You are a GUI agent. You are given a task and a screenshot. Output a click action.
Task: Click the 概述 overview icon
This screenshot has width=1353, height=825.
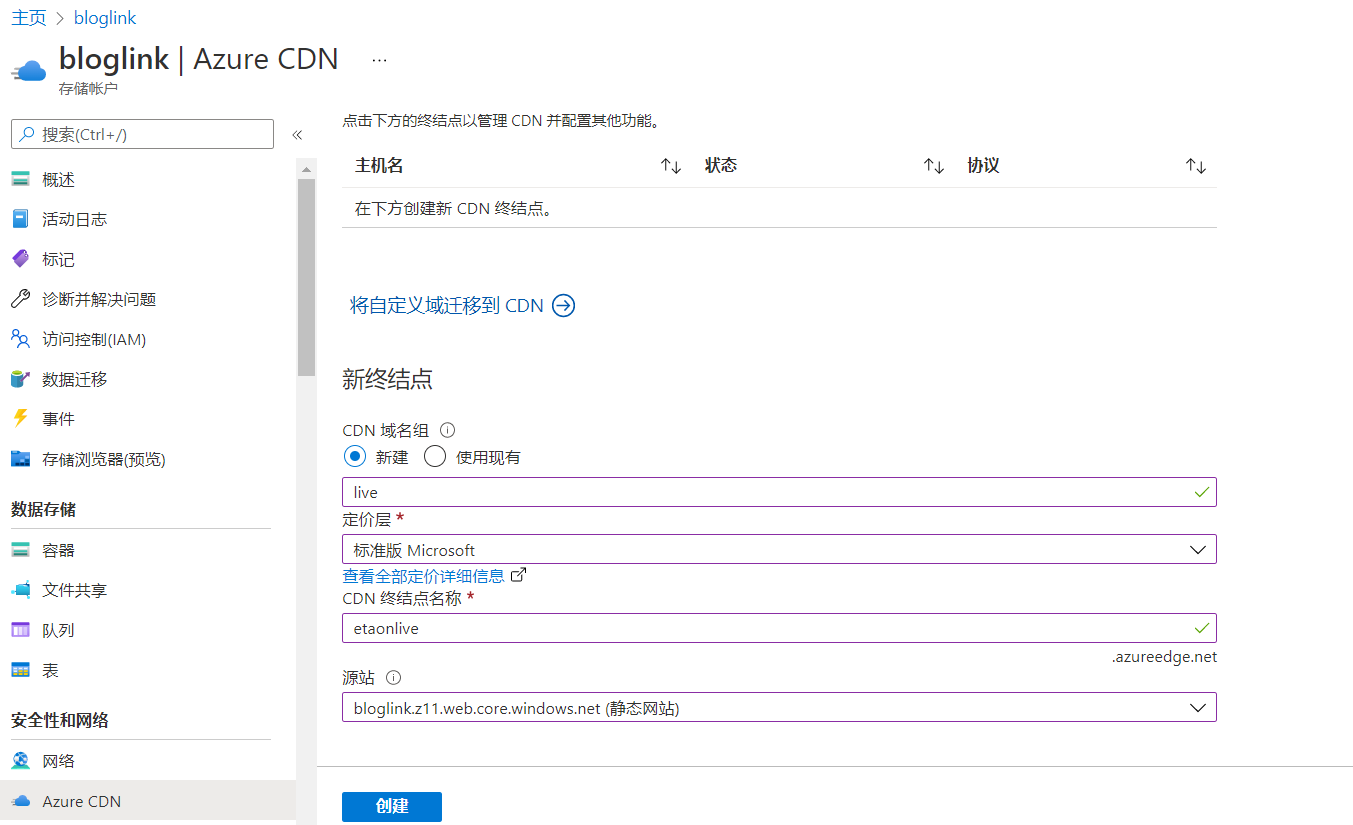(x=21, y=179)
